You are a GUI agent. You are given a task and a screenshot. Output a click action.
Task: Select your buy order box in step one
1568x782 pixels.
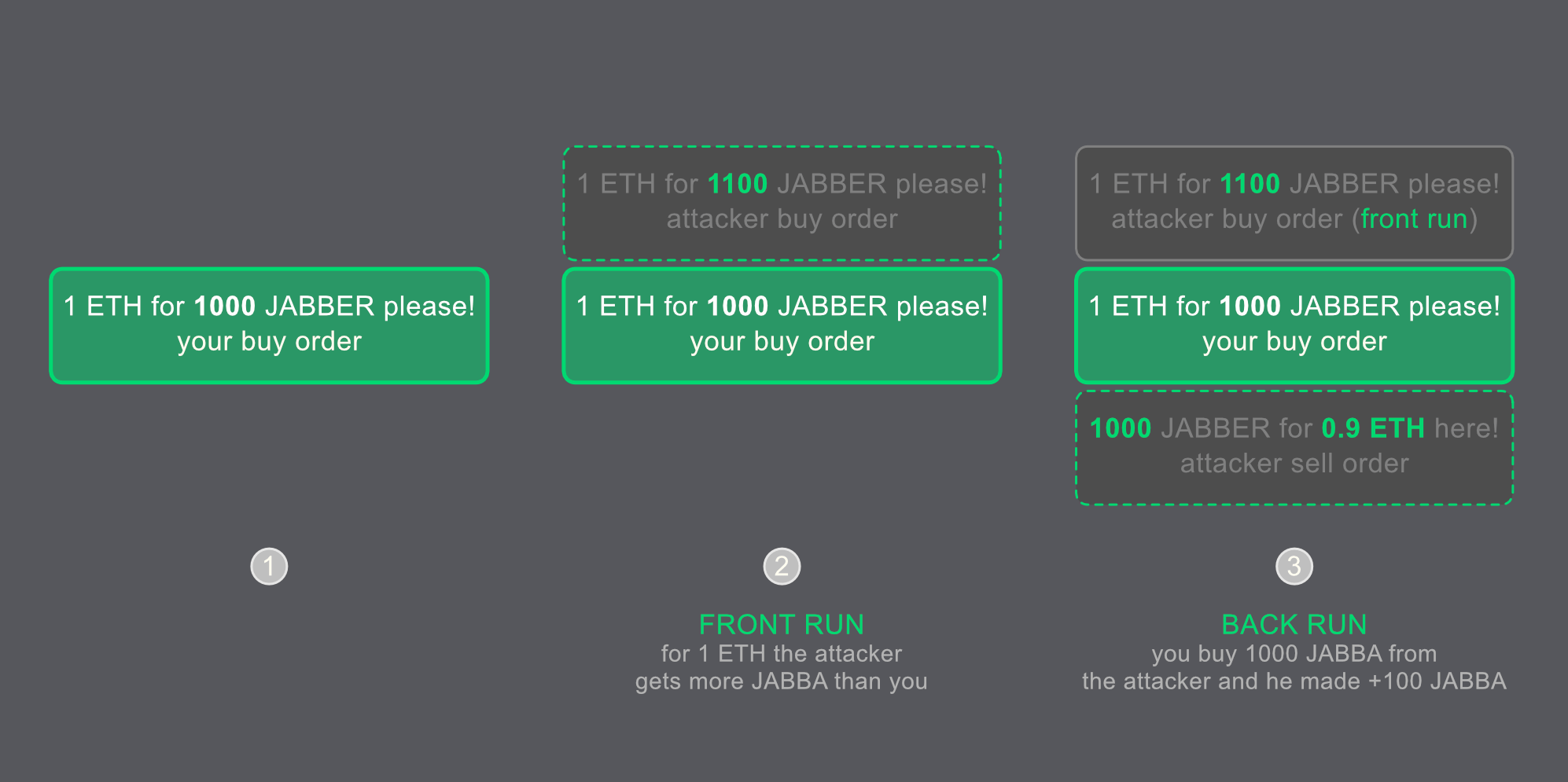[x=269, y=325]
